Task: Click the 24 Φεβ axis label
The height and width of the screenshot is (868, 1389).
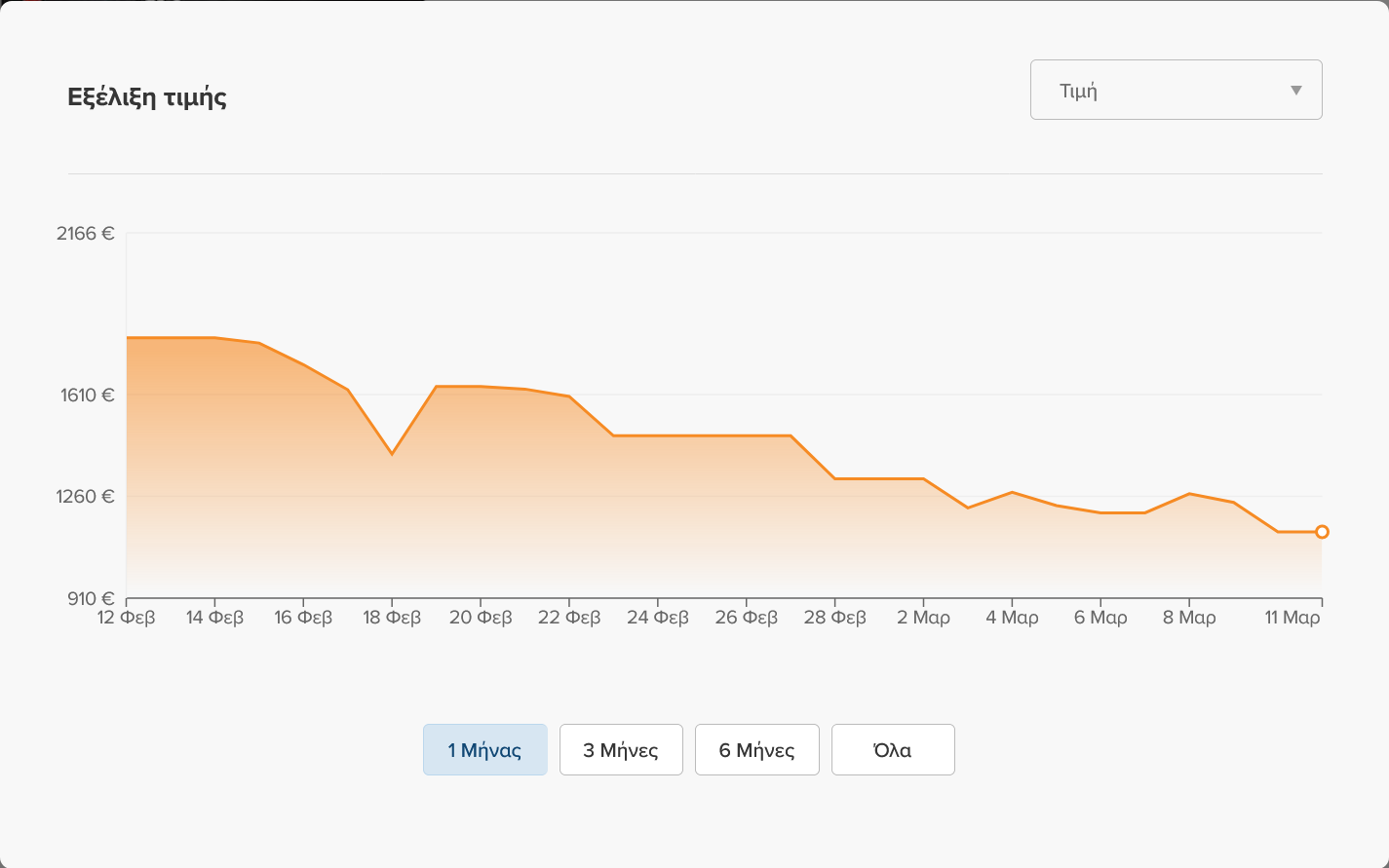Action: click(x=658, y=618)
